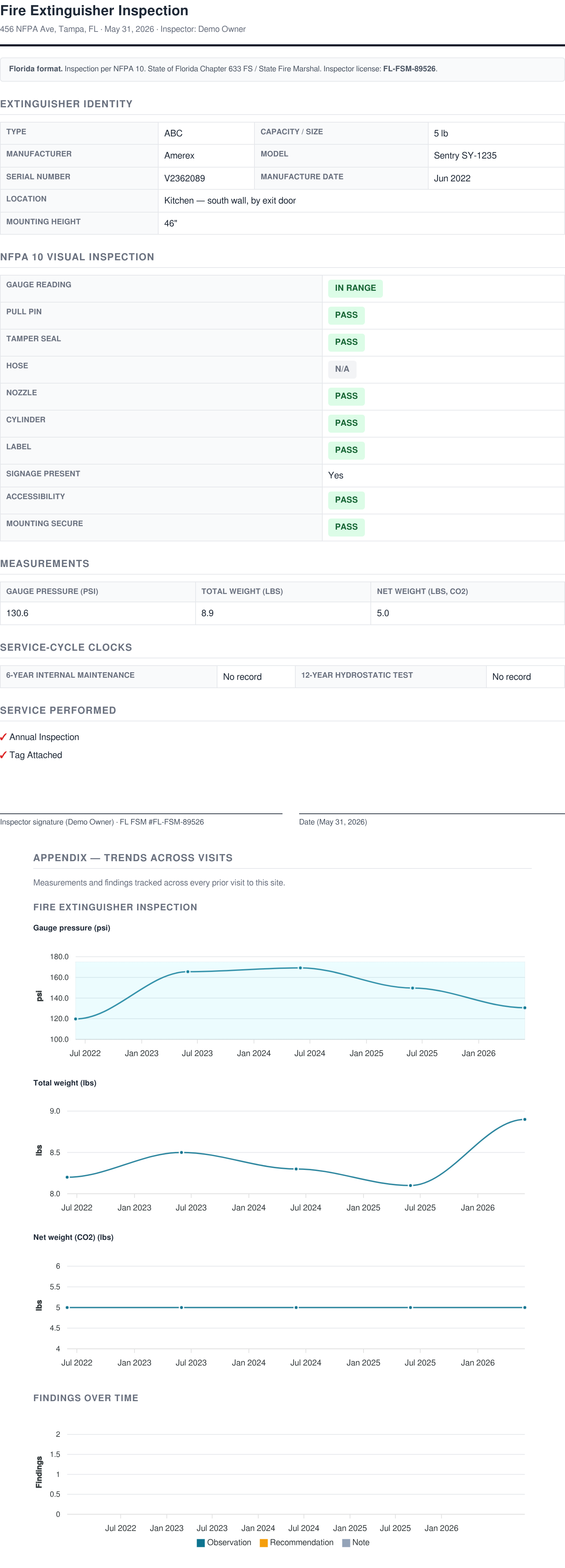Screen dimensions: 565x1568
Task: Click the Fire Extinguisher Inspection page title
Action: 95,10
